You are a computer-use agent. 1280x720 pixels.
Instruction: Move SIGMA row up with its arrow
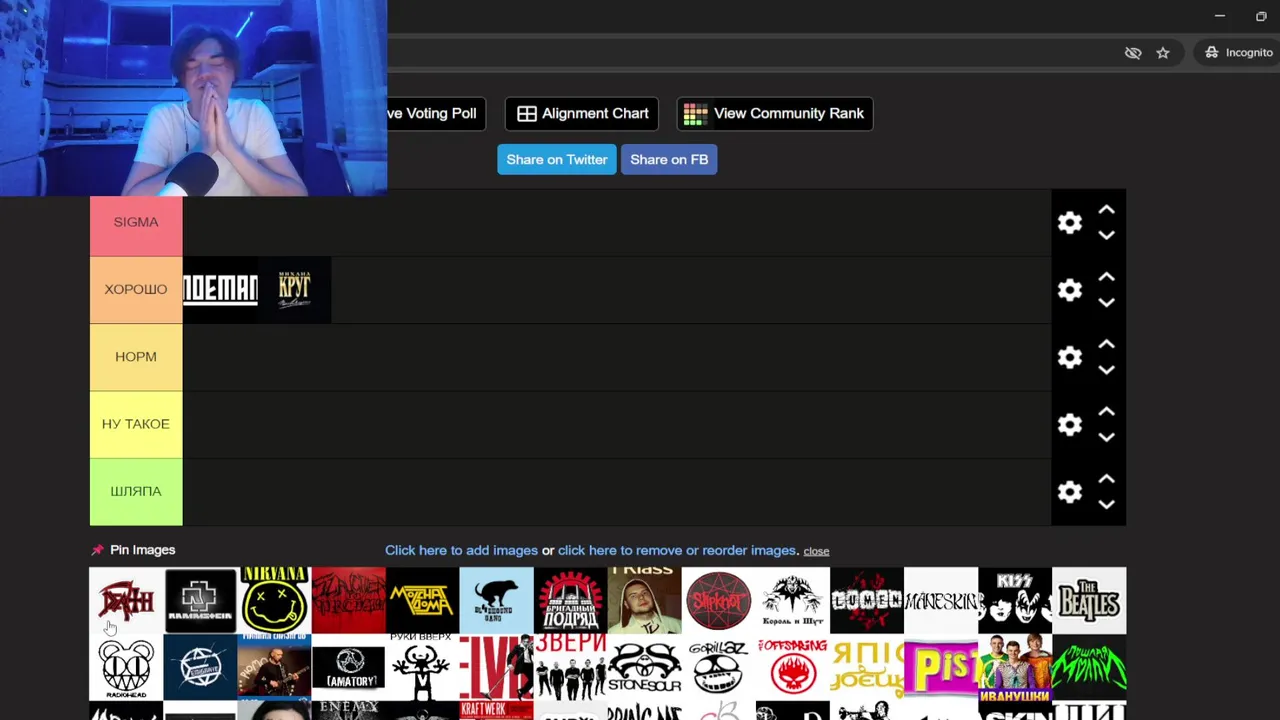tap(1106, 210)
